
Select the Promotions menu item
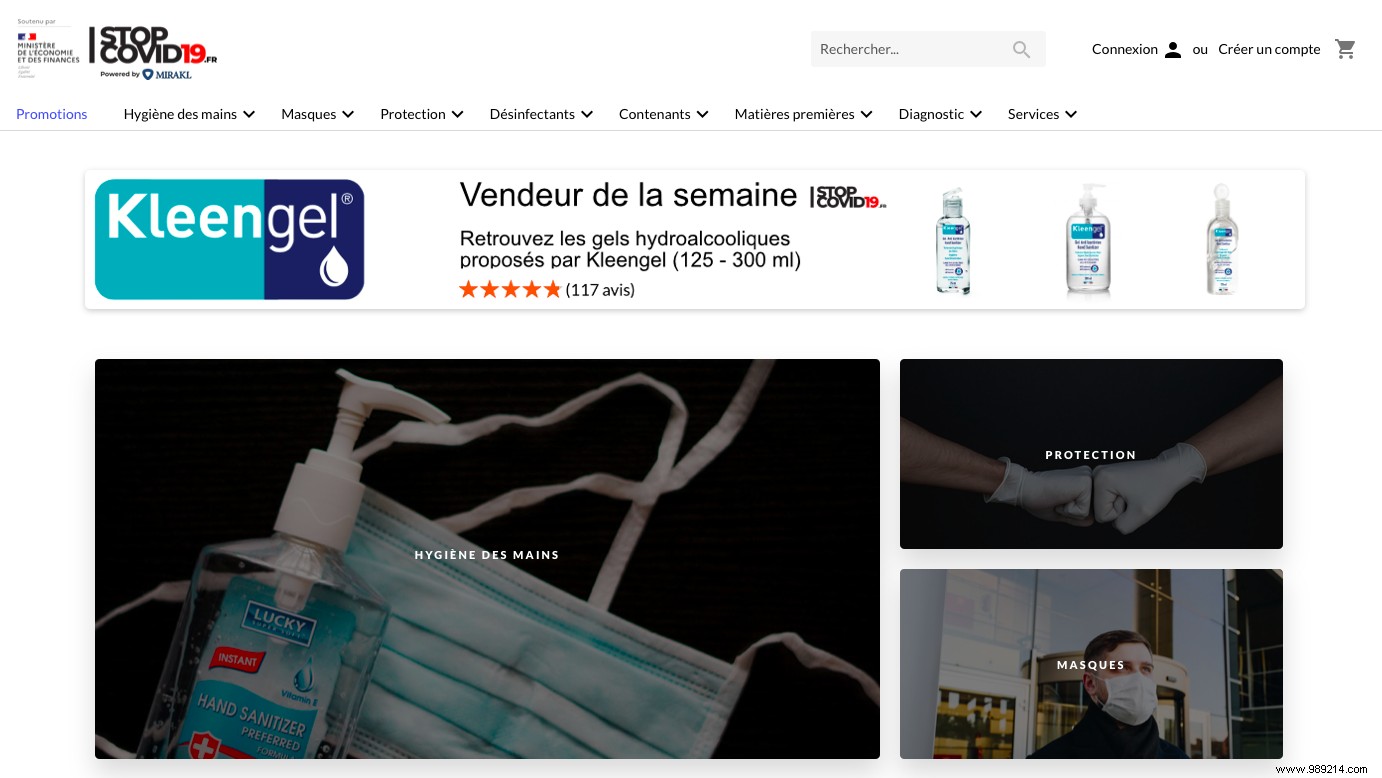pyautogui.click(x=52, y=114)
